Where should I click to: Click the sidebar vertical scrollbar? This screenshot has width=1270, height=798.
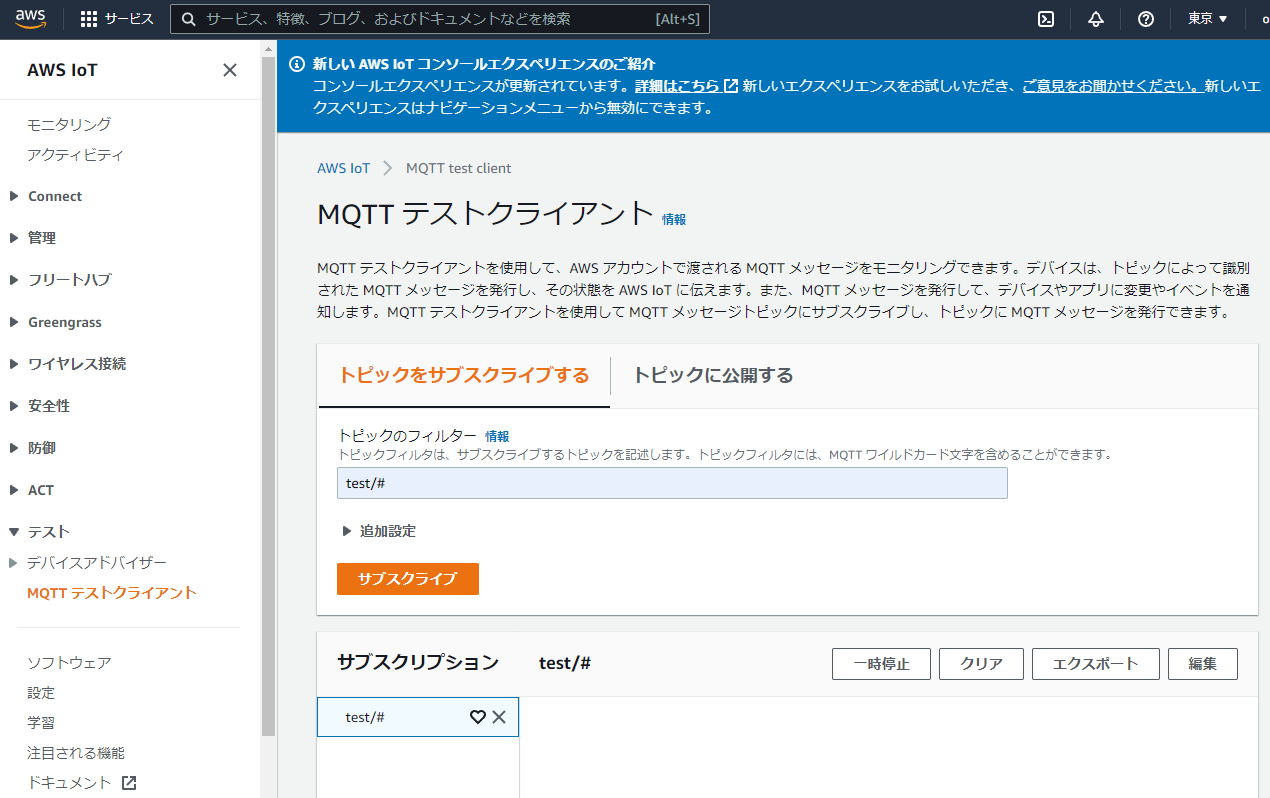pos(268,400)
